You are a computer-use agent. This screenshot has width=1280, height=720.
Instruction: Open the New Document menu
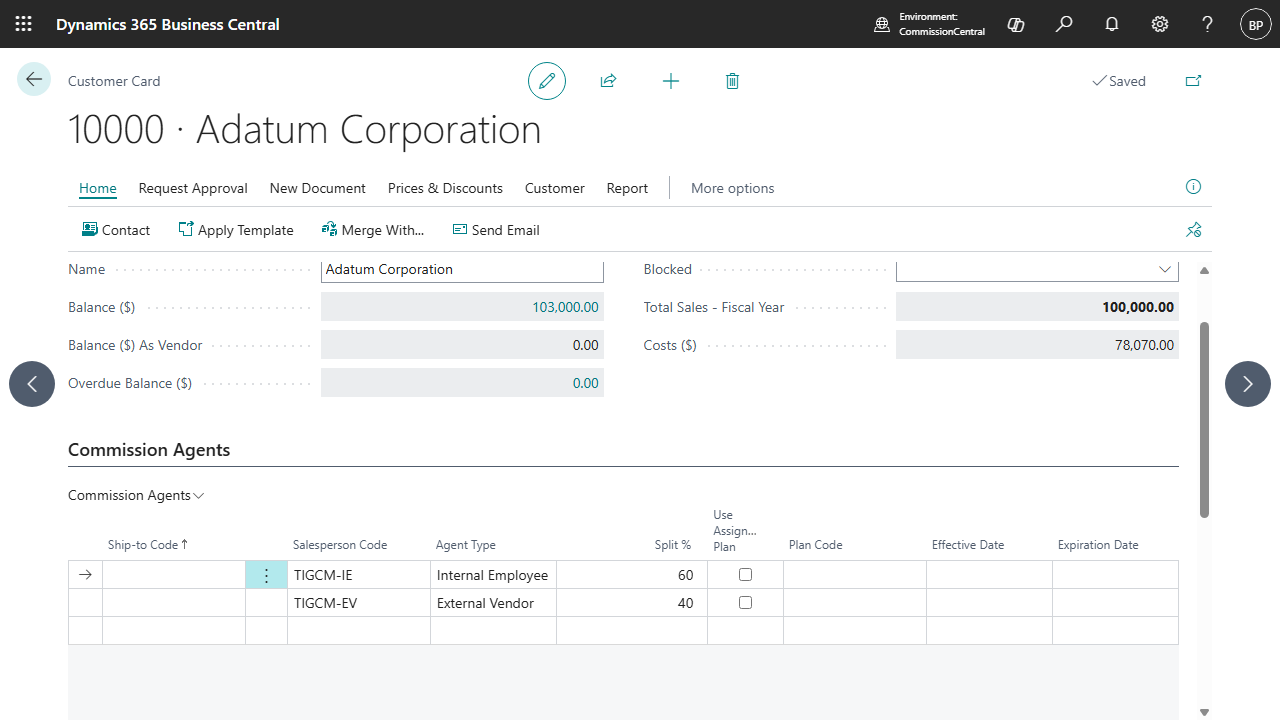click(318, 188)
